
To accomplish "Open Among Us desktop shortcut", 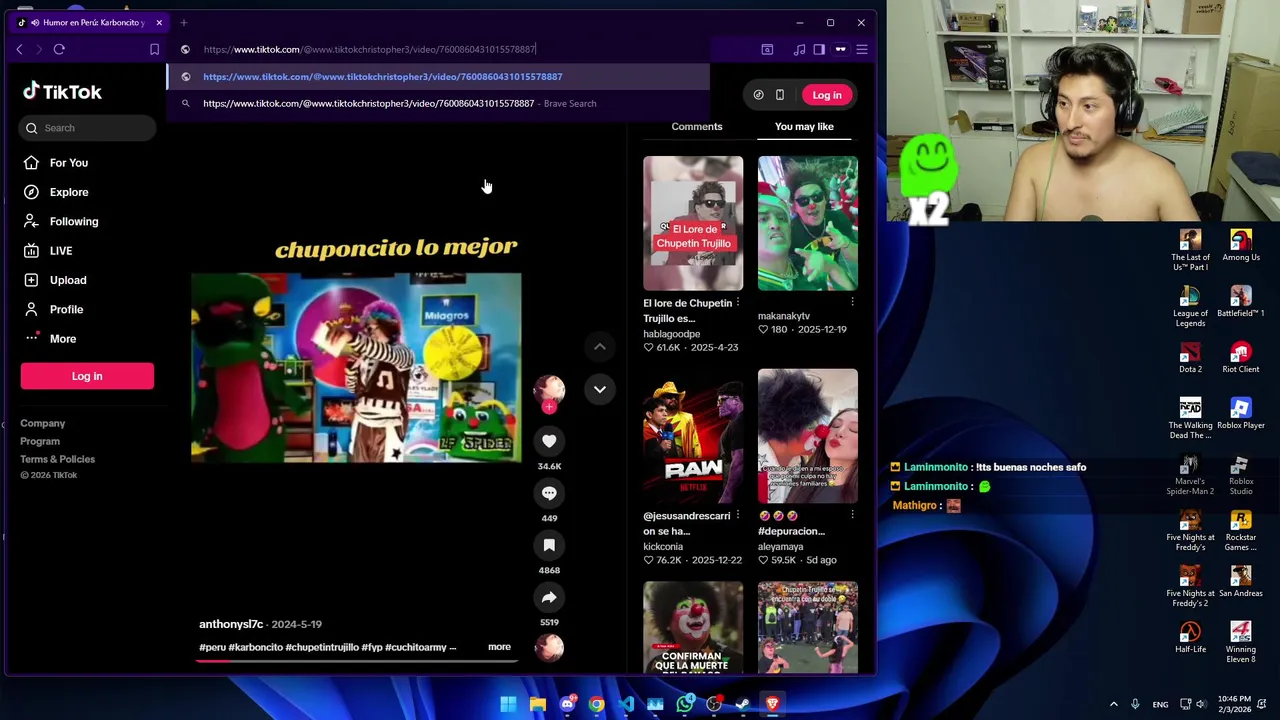I will click(1241, 246).
